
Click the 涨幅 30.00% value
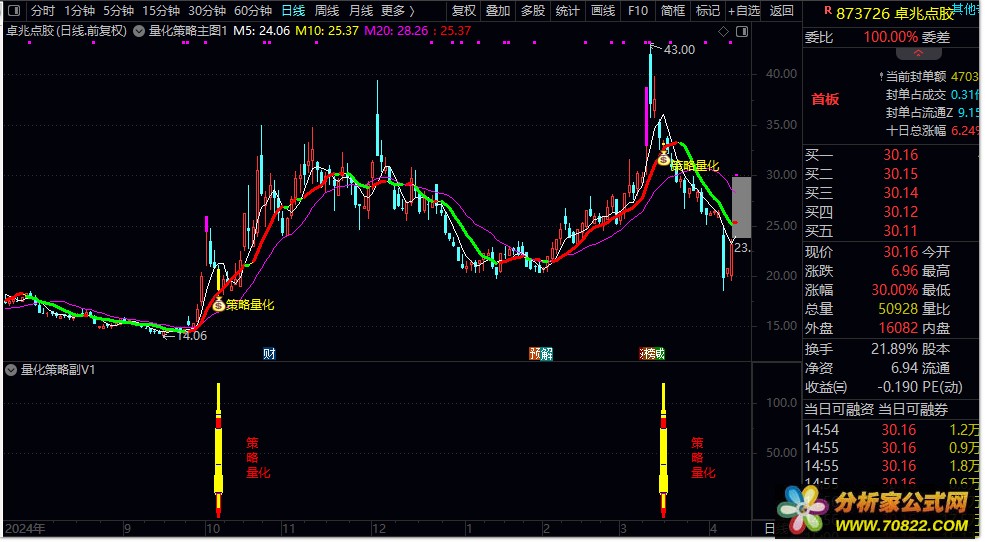(x=894, y=290)
